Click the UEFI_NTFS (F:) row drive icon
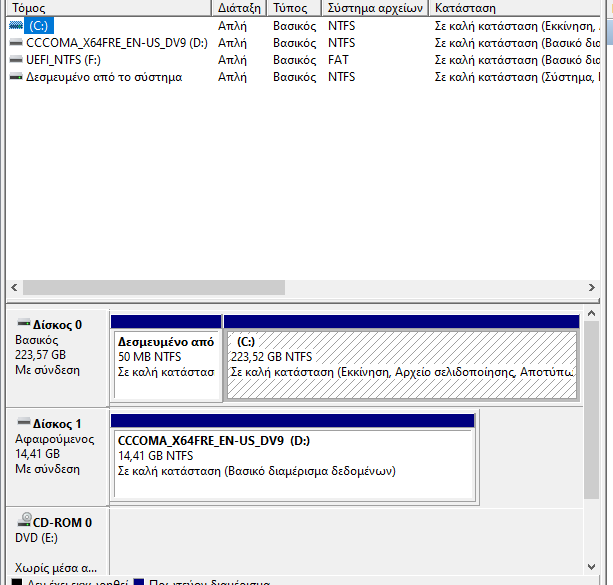 tap(16, 60)
